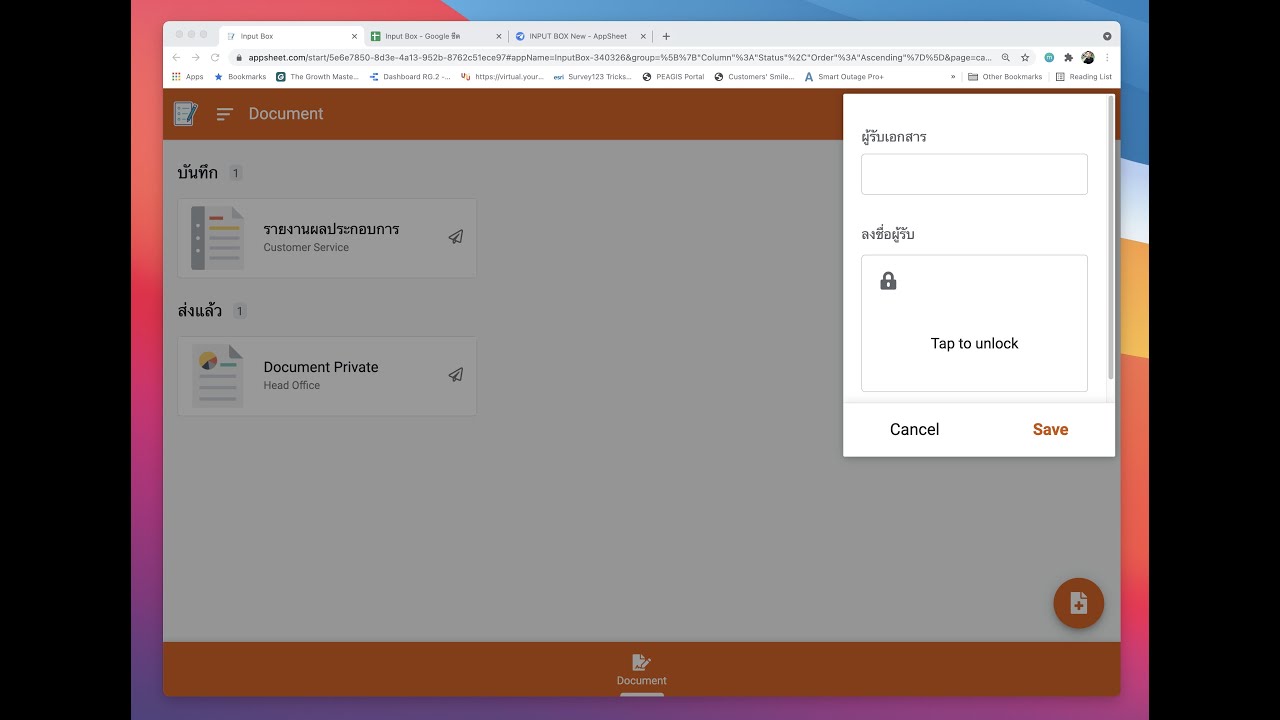Open tab search dropdown at top right
This screenshot has width=1280, height=720.
coord(1107,36)
